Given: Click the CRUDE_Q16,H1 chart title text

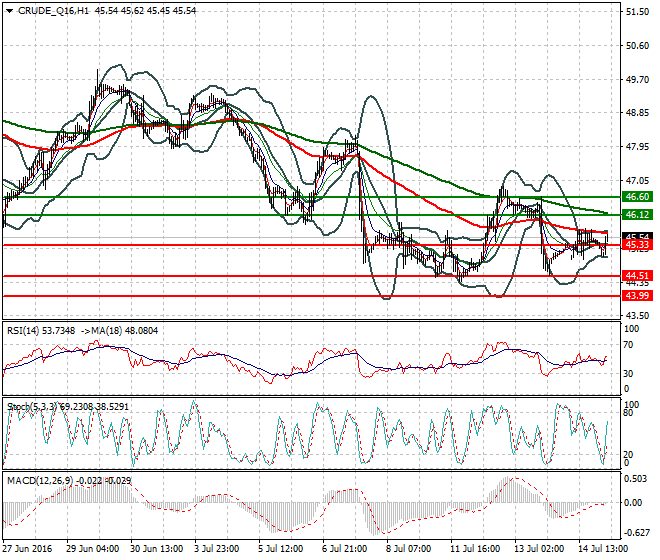Looking at the screenshot, I should click(x=50, y=11).
